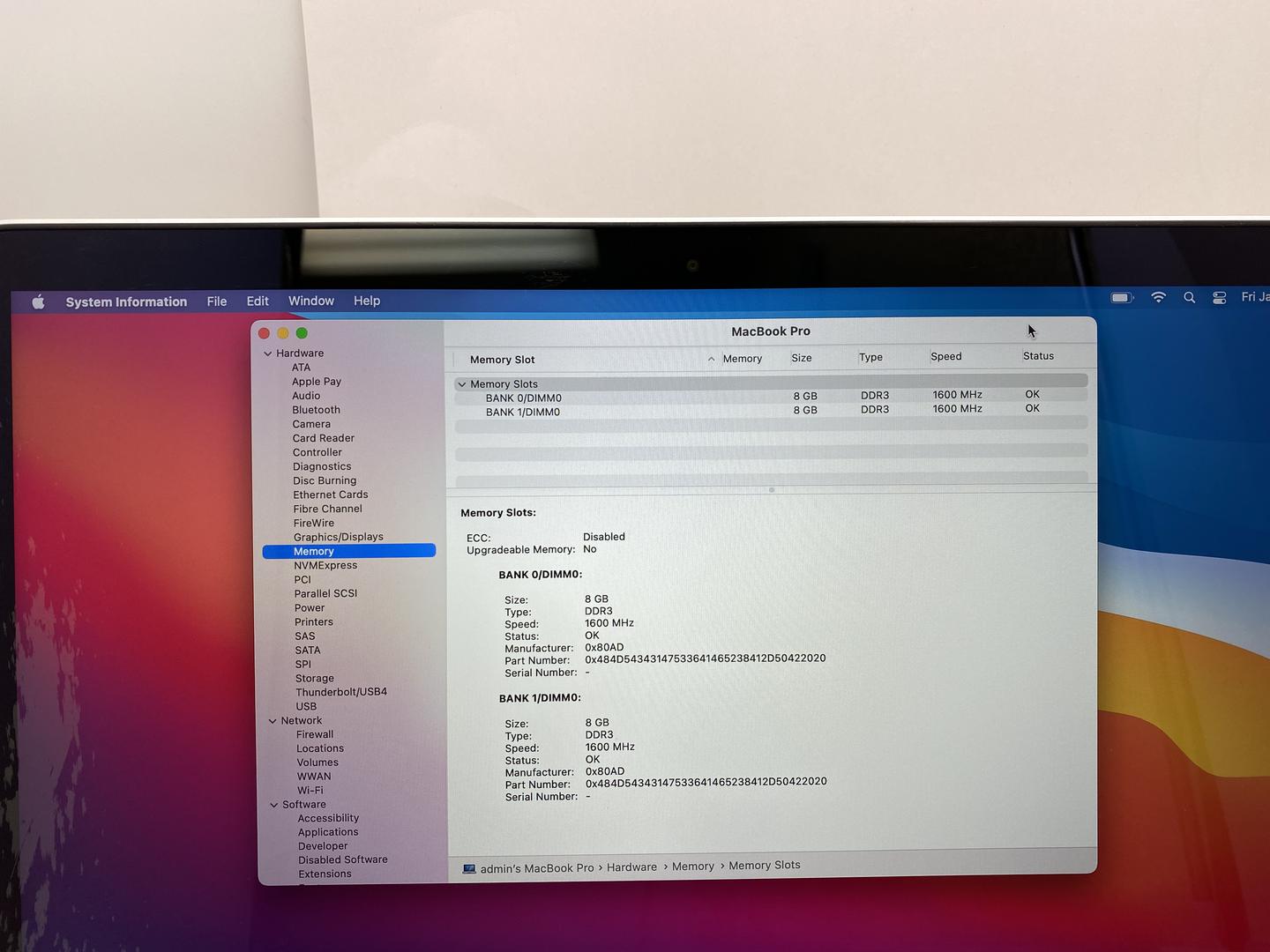Select Disabled Software in sidebar
Viewport: 1270px width, 952px height.
[x=343, y=859]
